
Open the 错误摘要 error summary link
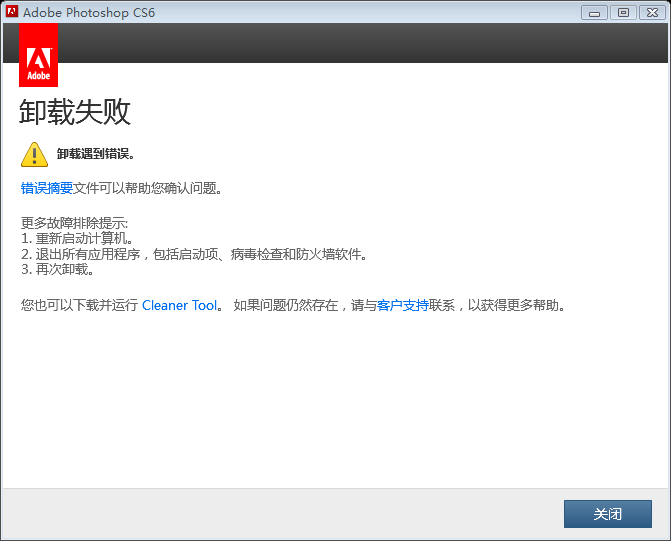tap(47, 188)
